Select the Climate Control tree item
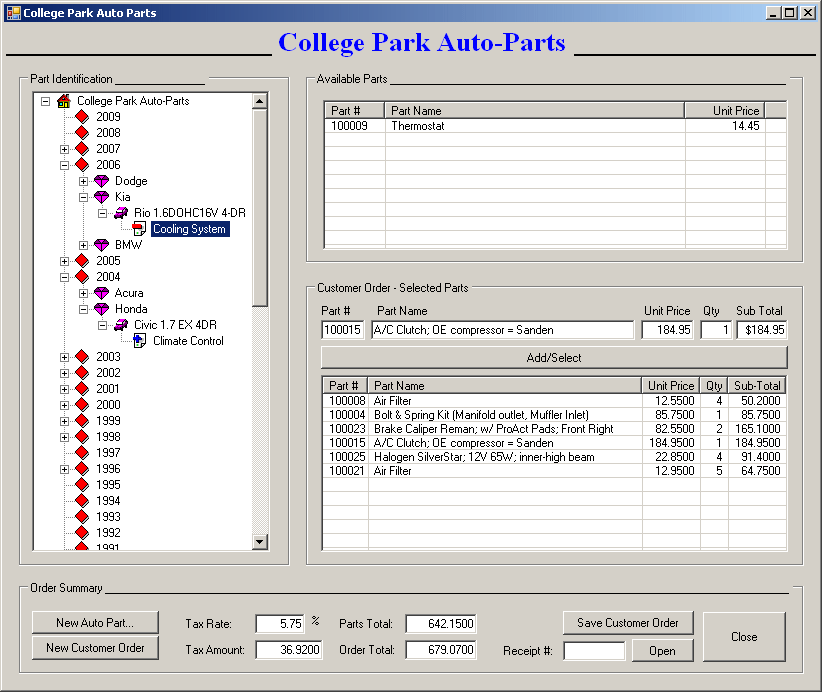The height and width of the screenshot is (692, 822). (188, 341)
